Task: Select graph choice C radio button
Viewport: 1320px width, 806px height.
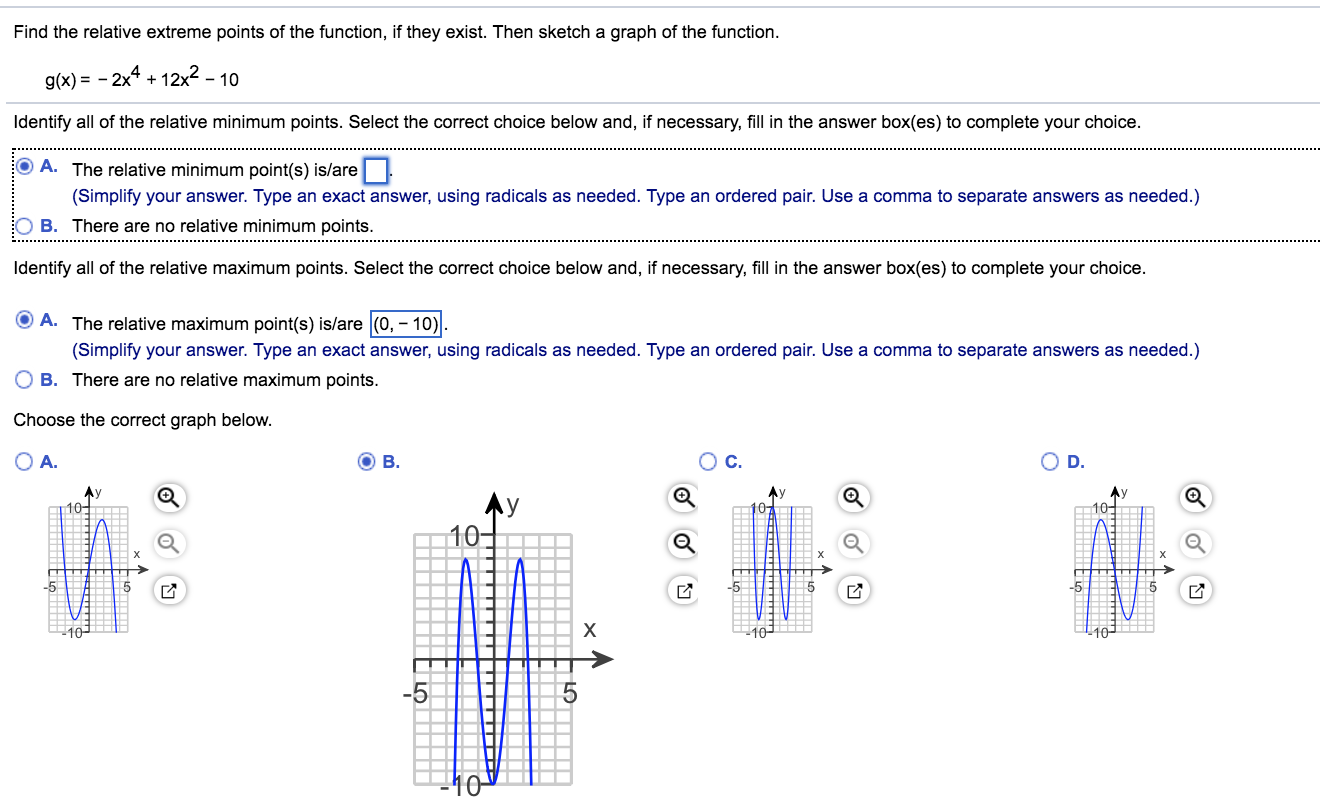Action: coord(708,461)
